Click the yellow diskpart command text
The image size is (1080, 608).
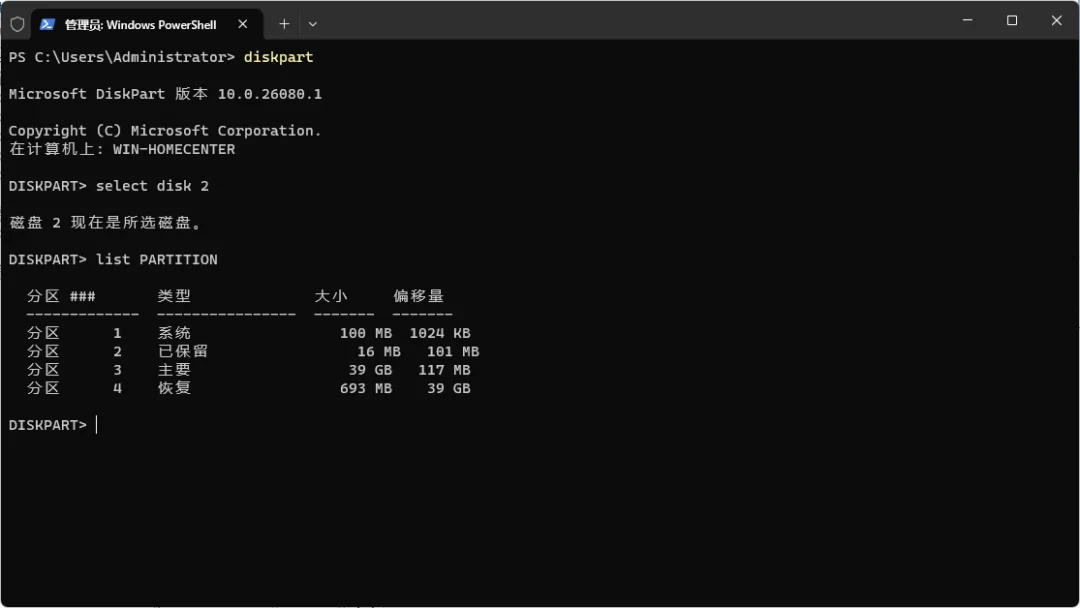click(278, 57)
